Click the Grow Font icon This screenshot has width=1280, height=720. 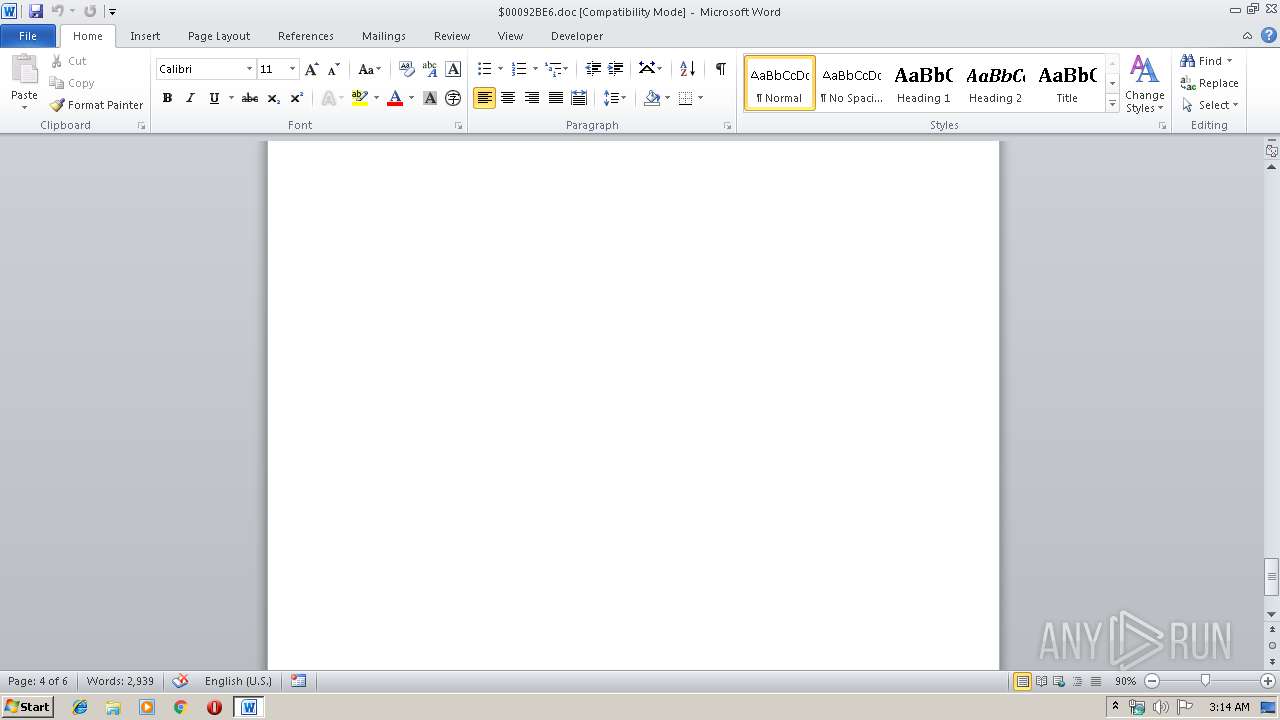pos(312,69)
